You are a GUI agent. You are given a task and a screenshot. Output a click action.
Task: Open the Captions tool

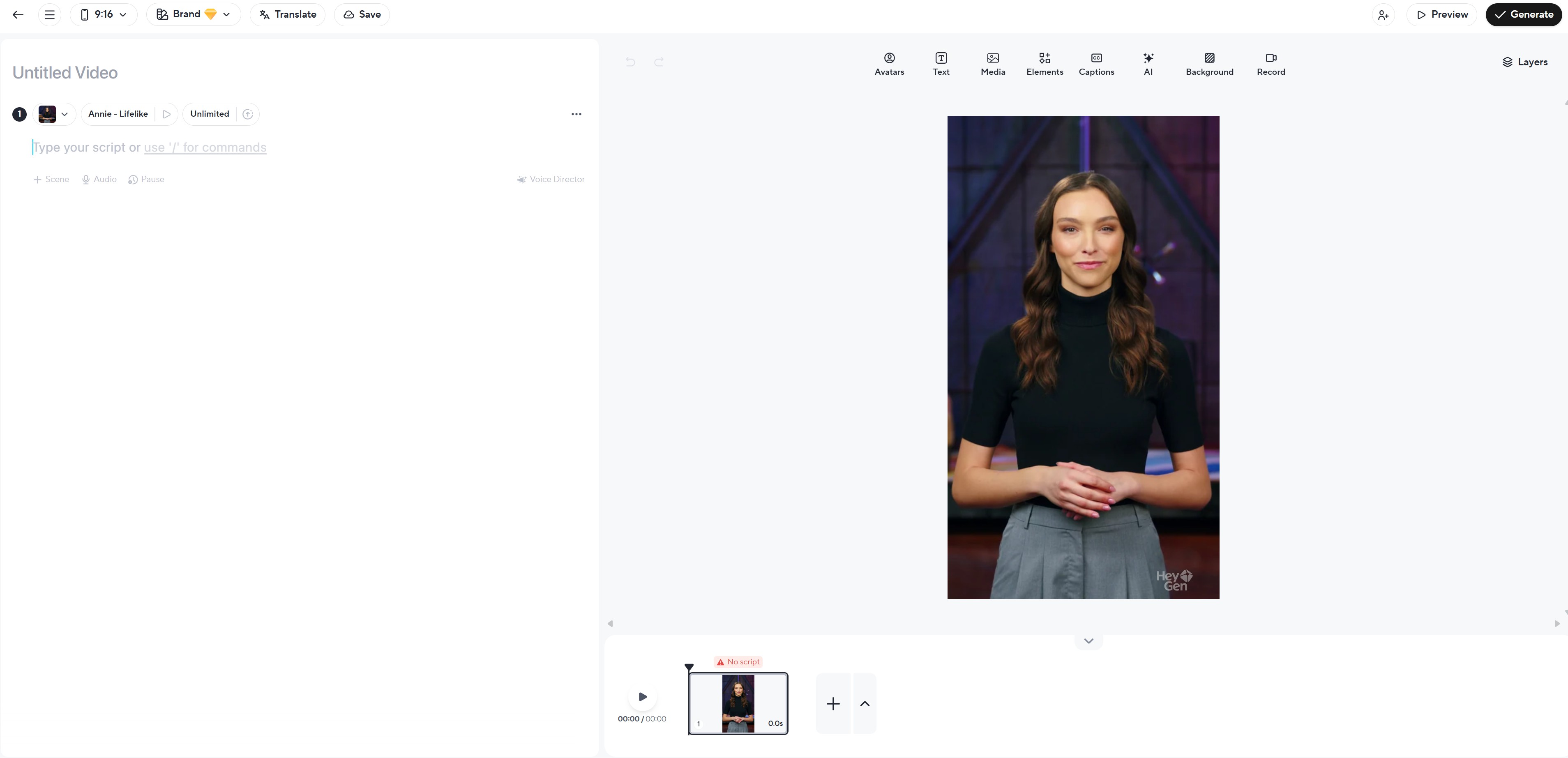(1095, 63)
